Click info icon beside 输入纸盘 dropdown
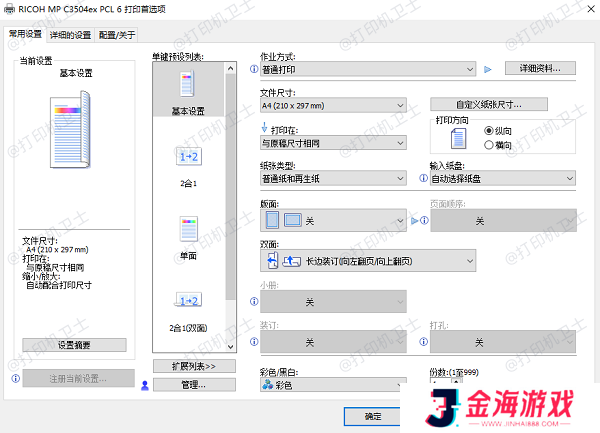The width and height of the screenshot is (600, 433). [x=423, y=178]
